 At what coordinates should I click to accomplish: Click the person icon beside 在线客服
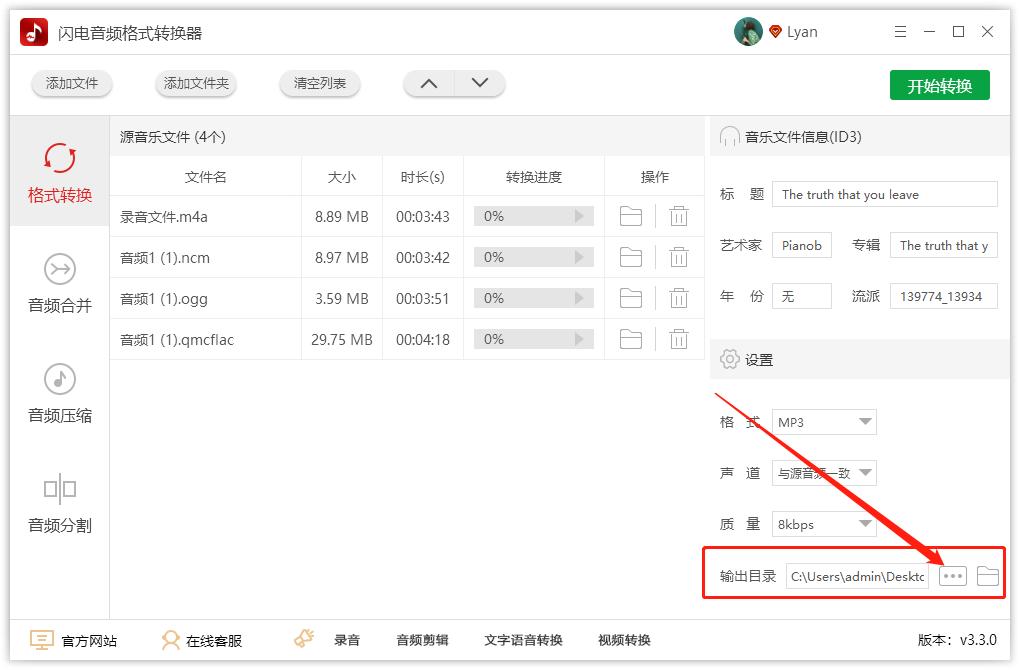point(170,640)
